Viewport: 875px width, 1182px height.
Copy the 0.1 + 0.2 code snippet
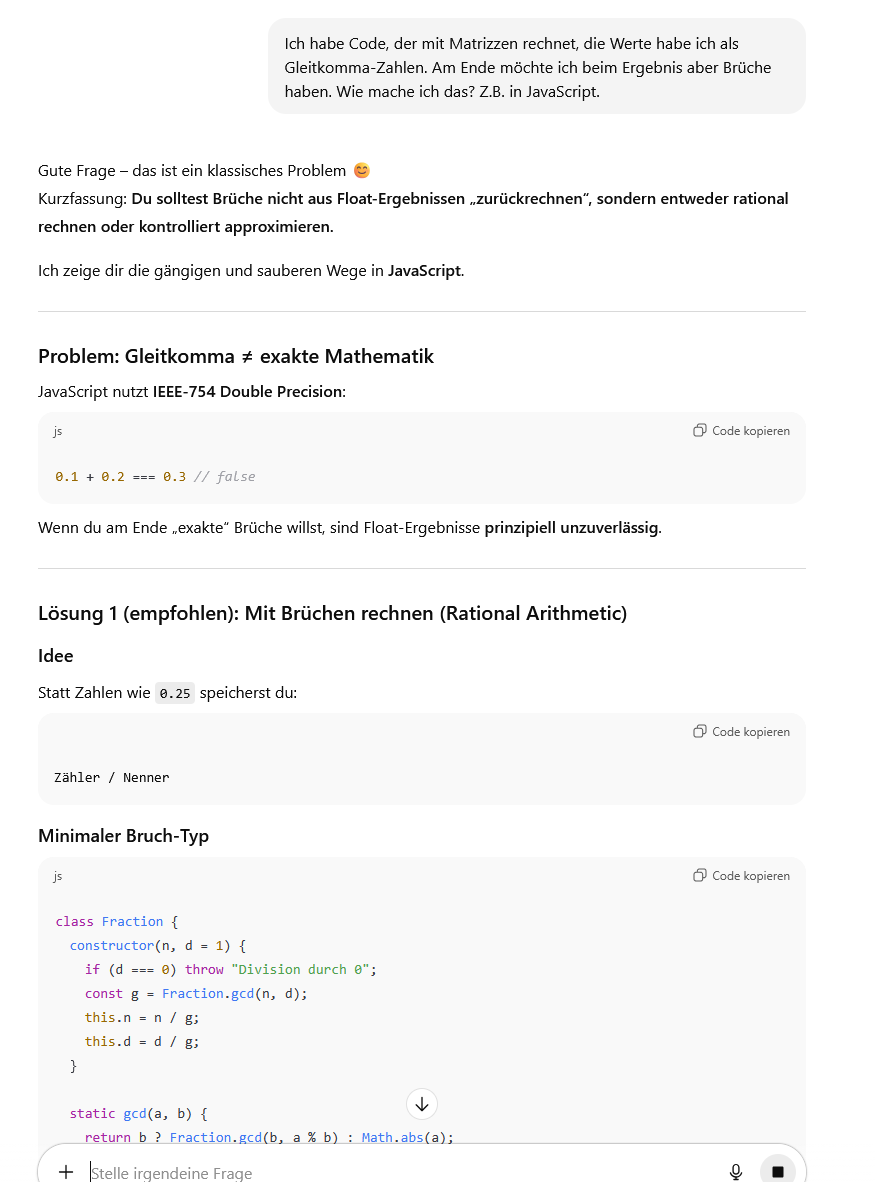pos(741,431)
